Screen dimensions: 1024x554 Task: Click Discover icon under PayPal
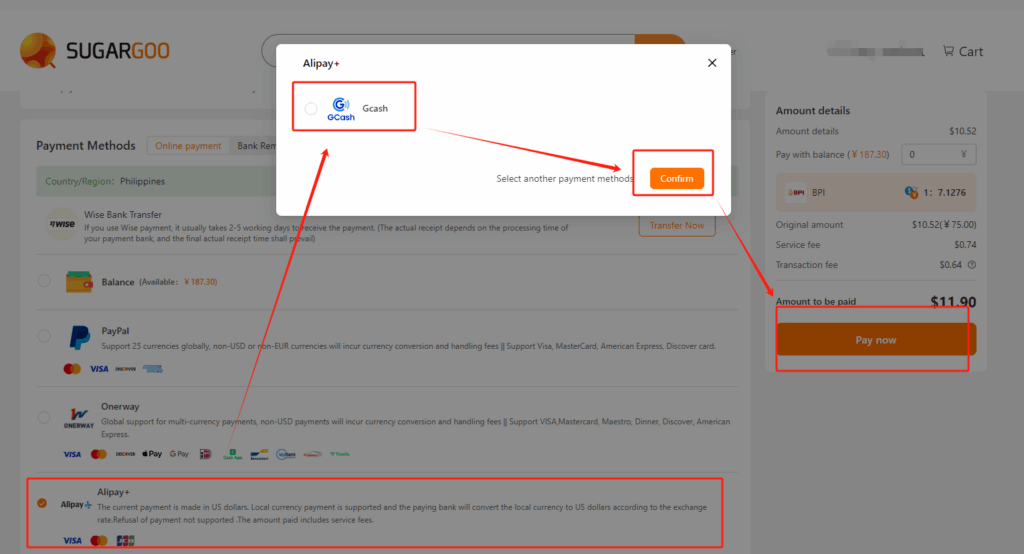pyautogui.click(x=125, y=369)
